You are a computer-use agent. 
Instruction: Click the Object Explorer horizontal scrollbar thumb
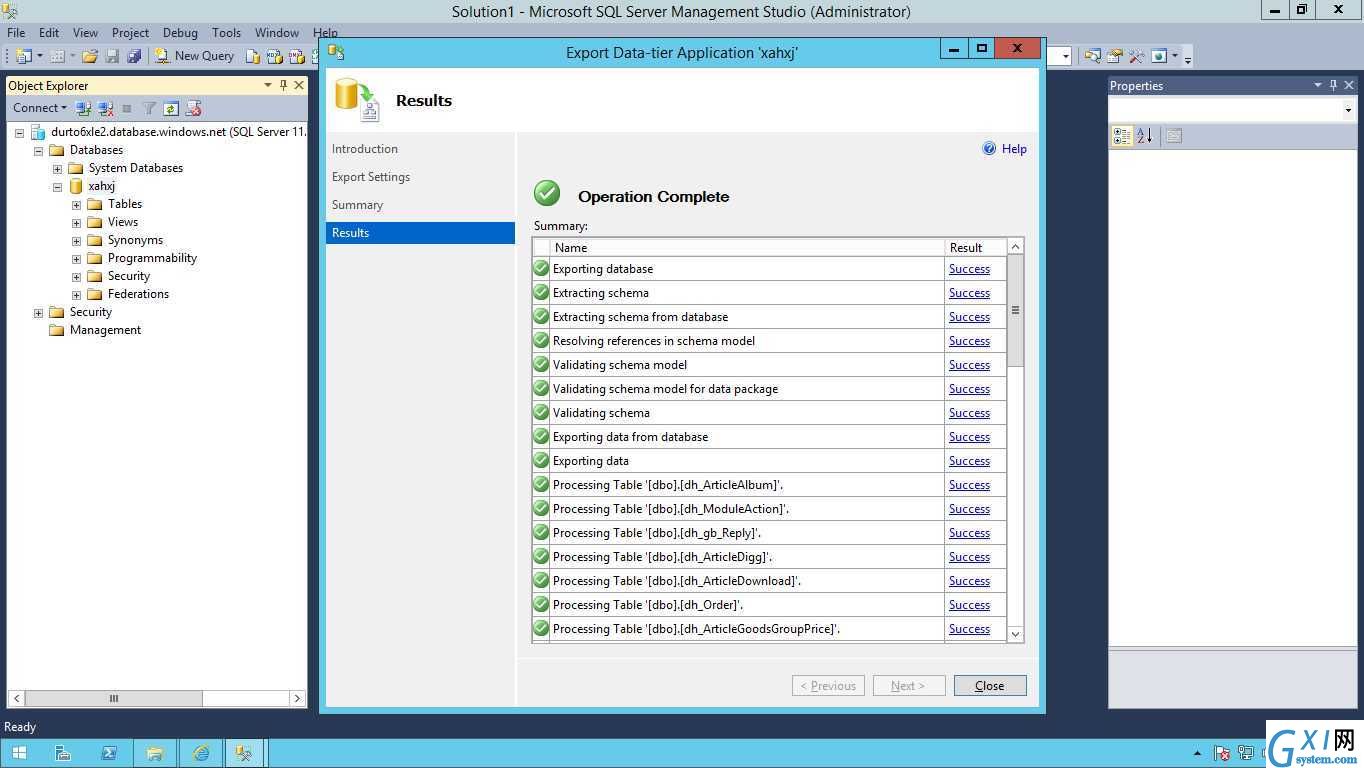[113, 698]
